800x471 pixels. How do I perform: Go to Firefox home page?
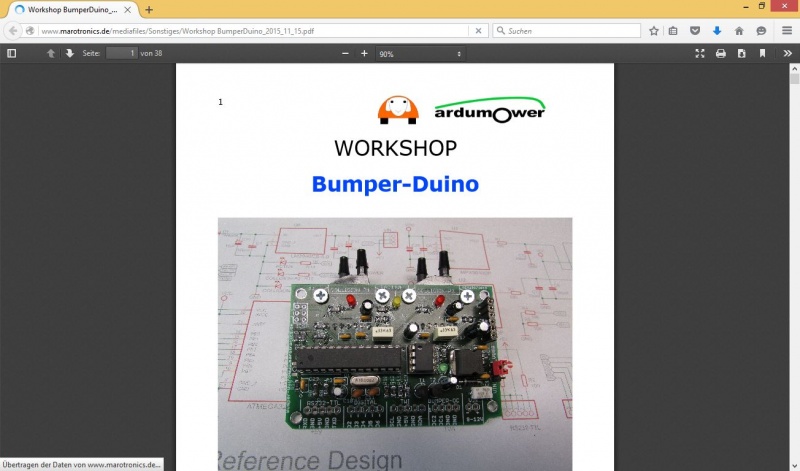pyautogui.click(x=739, y=31)
